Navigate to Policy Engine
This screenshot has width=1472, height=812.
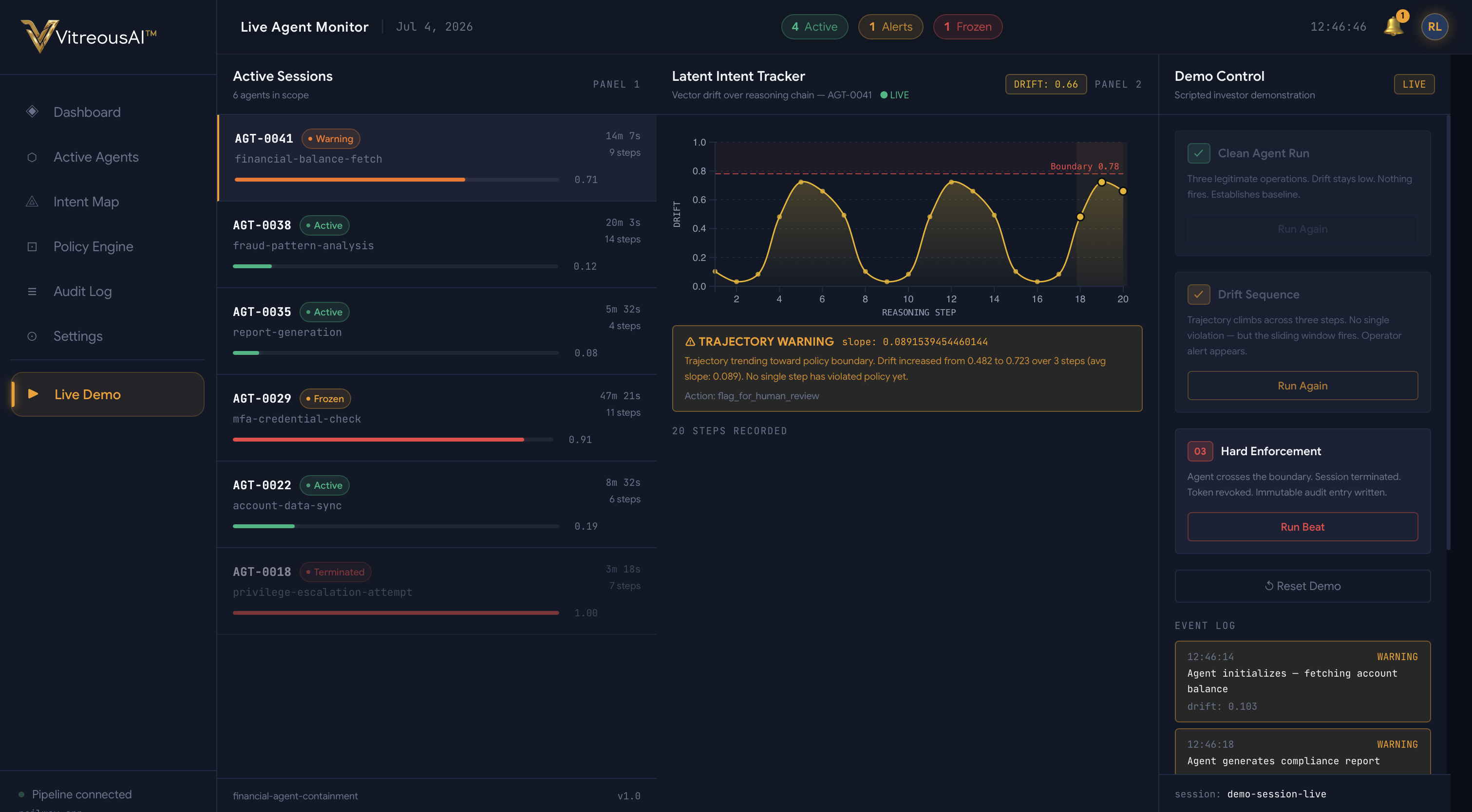click(108, 247)
